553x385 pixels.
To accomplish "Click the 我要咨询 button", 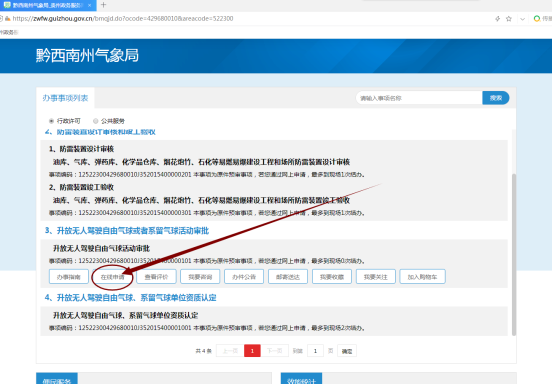I will 200,277.
